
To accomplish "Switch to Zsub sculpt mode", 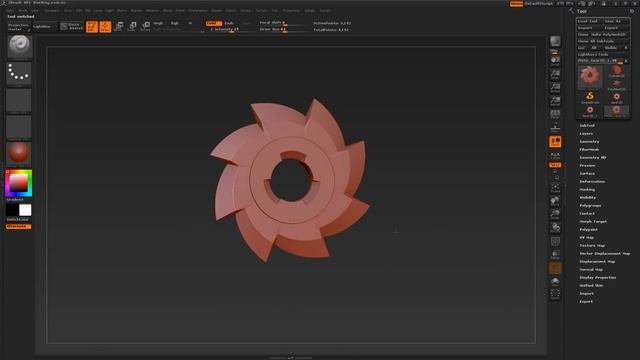I will [x=229, y=23].
